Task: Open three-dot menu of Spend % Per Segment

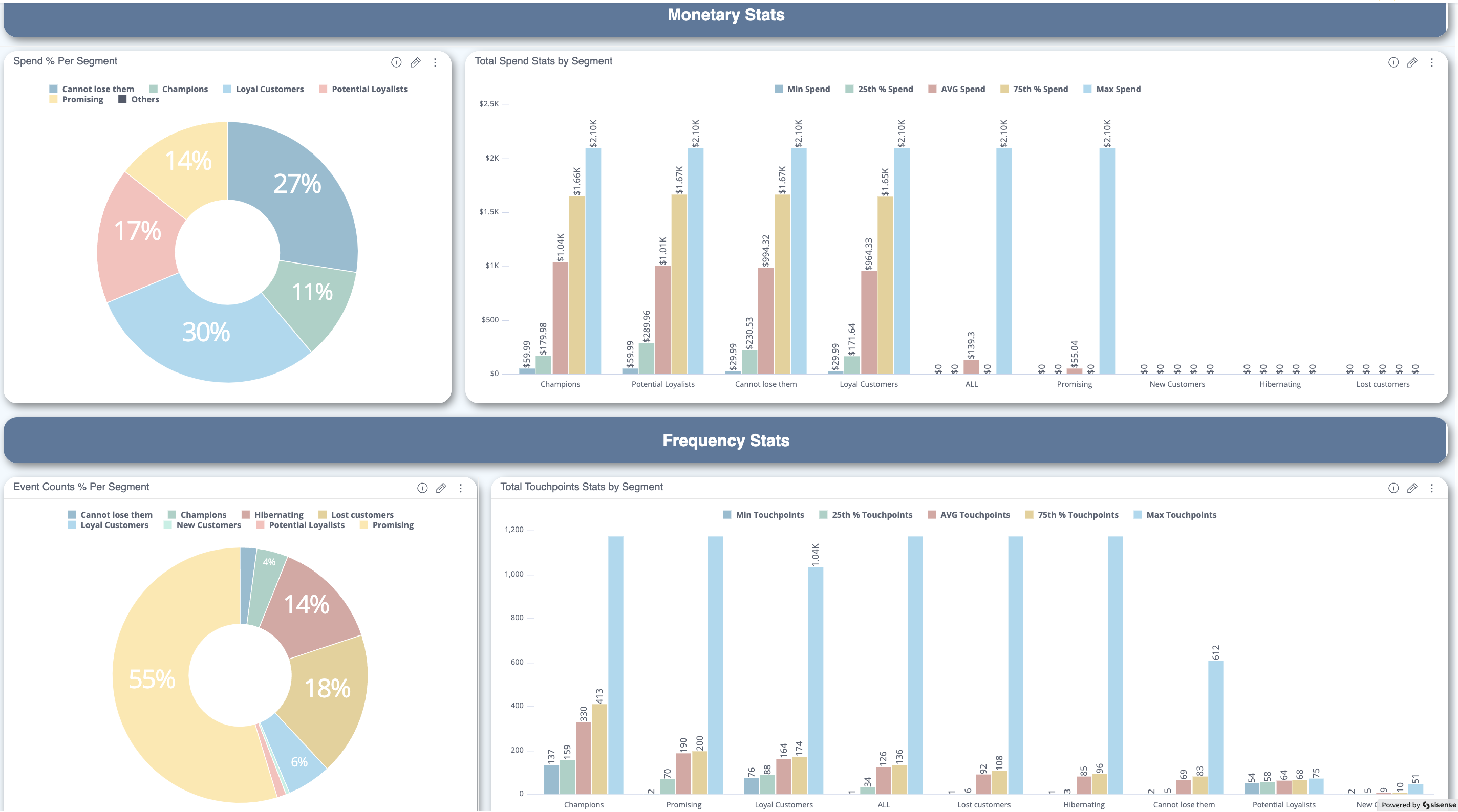Action: click(x=435, y=62)
